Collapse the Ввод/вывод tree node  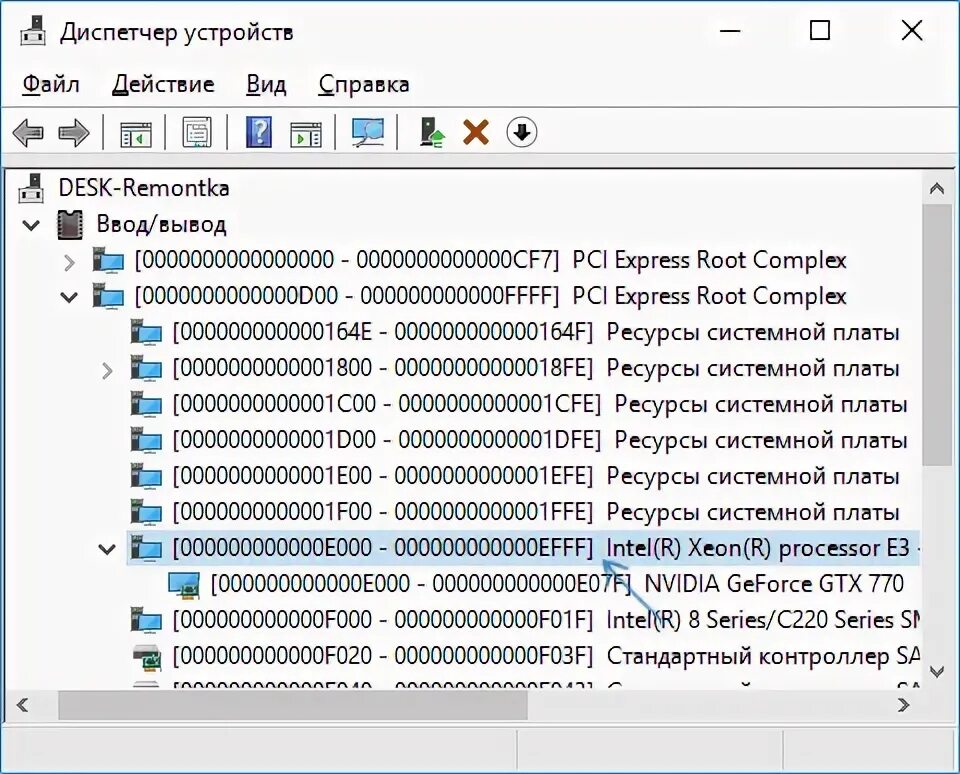[x=31, y=225]
